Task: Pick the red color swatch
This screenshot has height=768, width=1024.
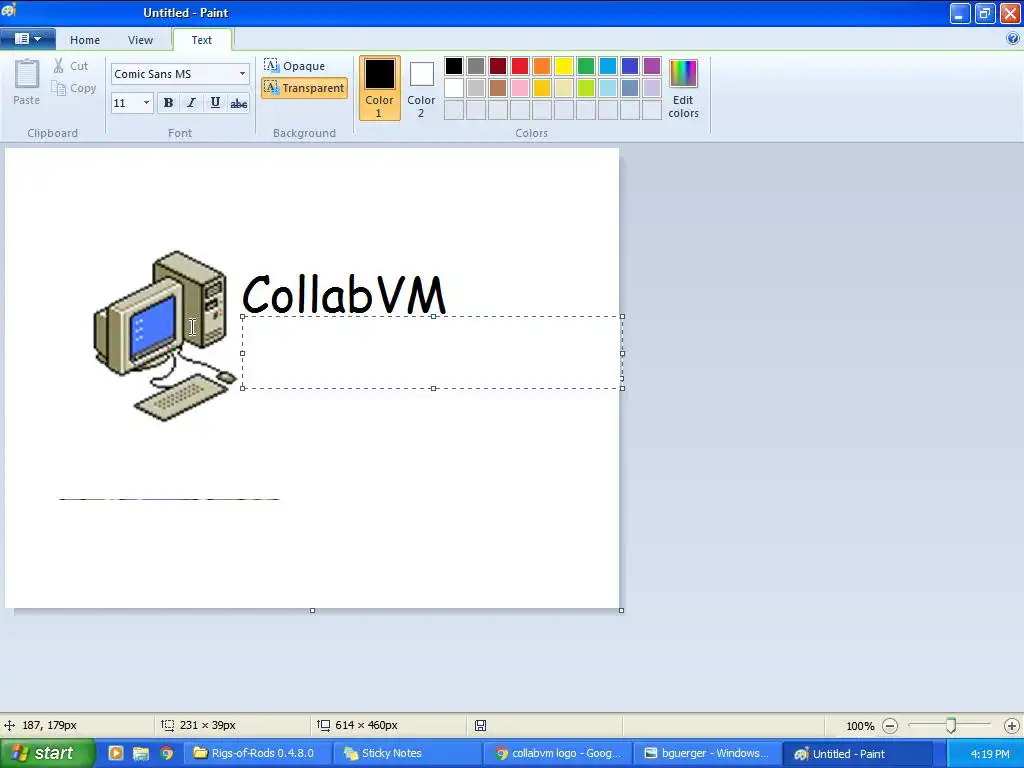Action: 520,66
